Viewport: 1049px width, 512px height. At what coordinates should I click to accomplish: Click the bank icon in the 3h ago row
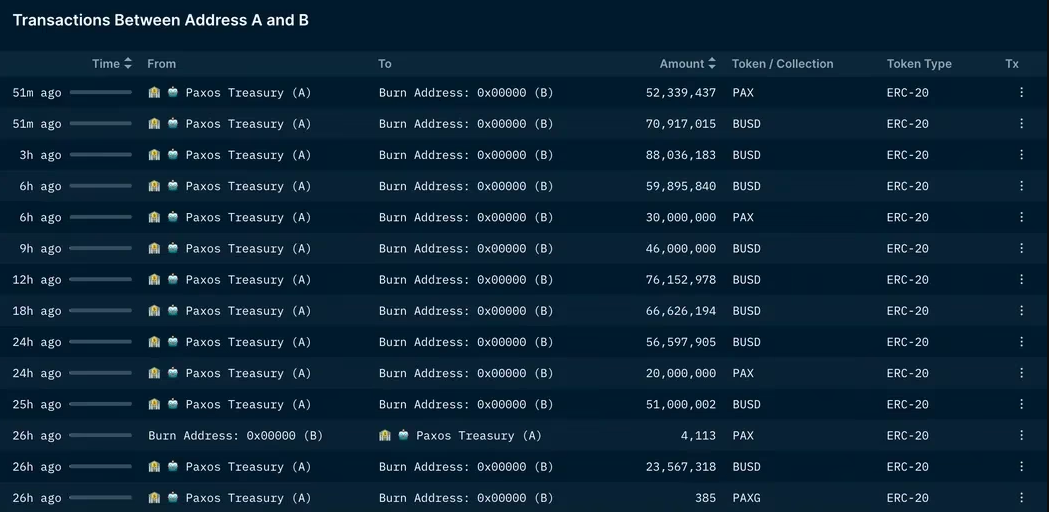[154, 155]
